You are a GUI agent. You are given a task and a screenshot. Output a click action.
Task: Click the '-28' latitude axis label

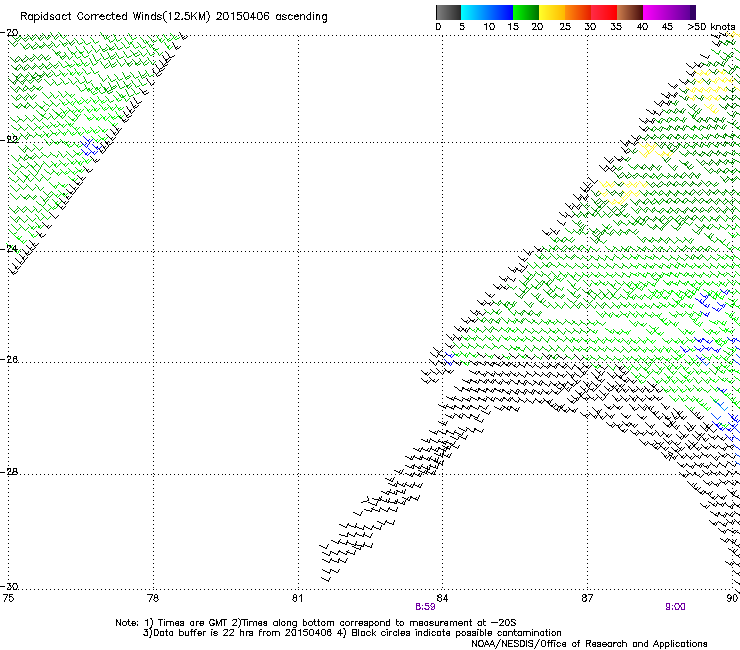click(x=9, y=472)
